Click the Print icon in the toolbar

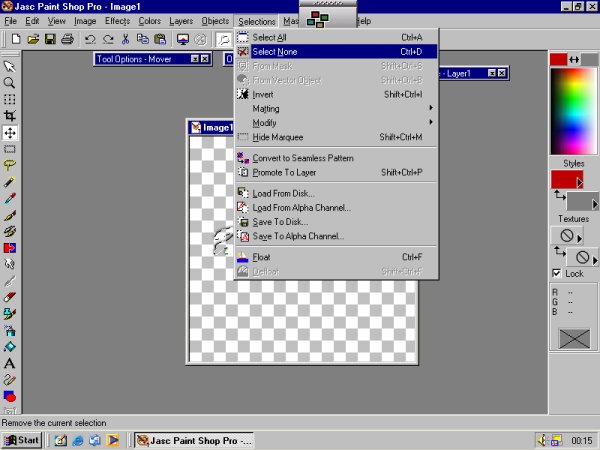click(66, 40)
